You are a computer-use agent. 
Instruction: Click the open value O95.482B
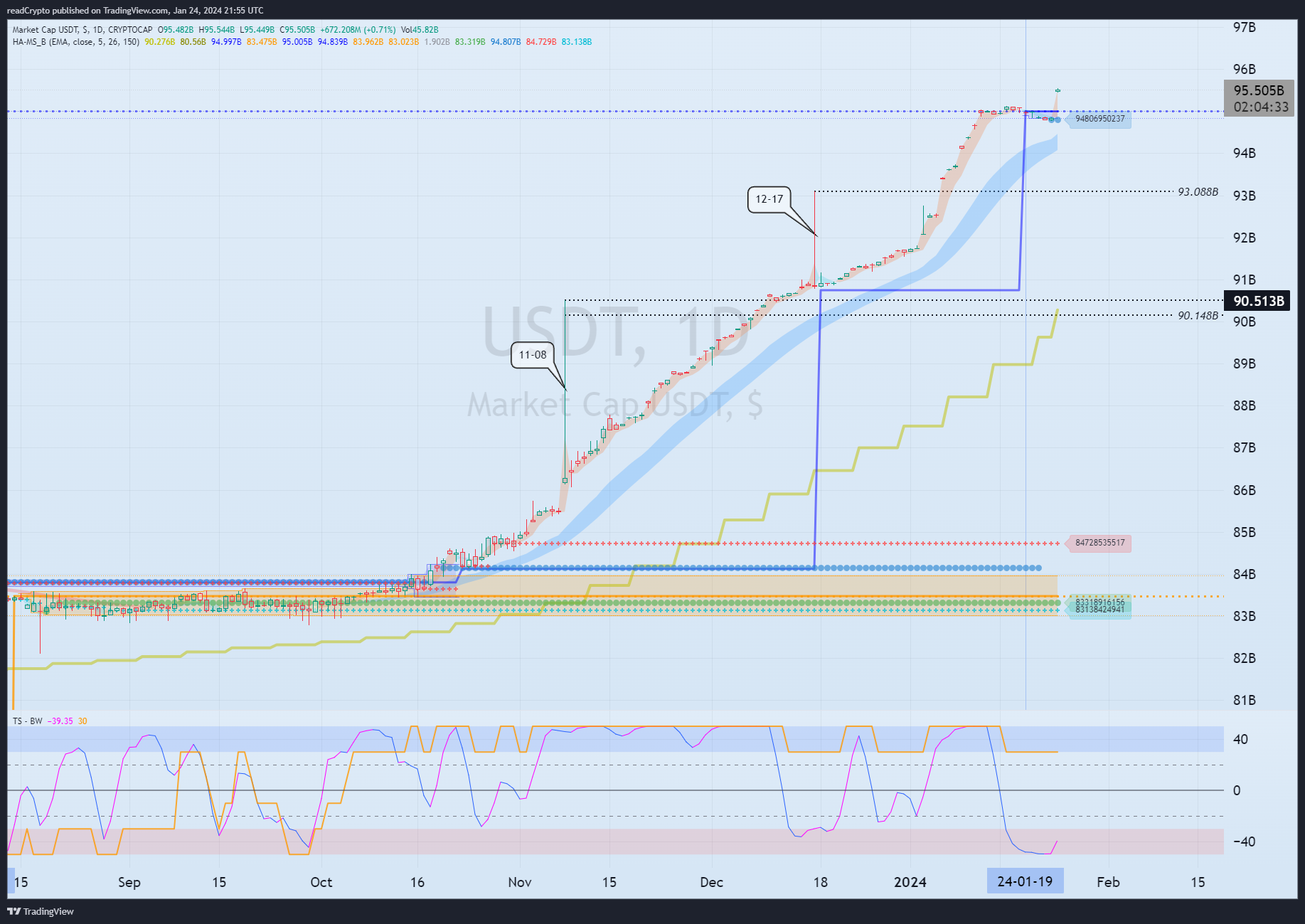(x=176, y=30)
